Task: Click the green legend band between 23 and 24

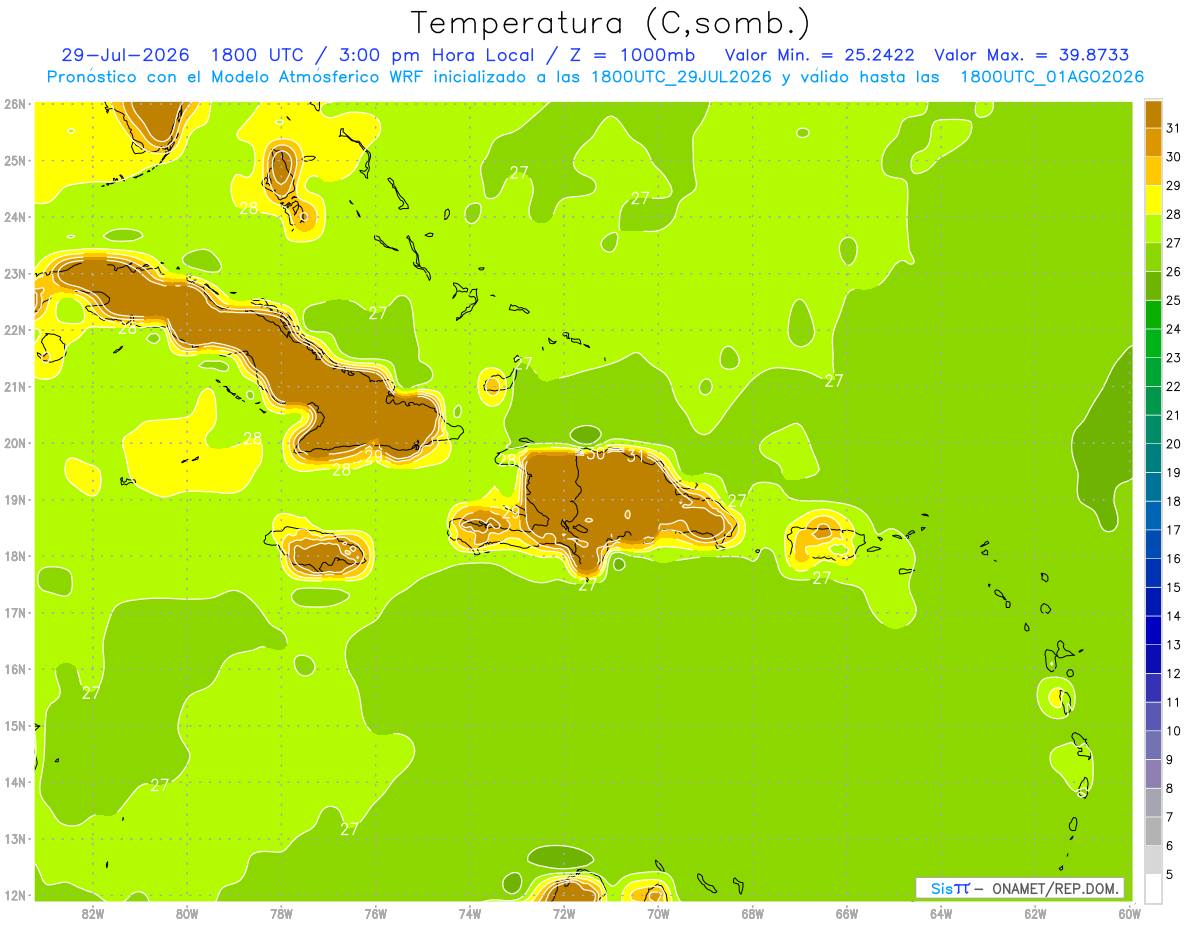Action: [x=1153, y=343]
